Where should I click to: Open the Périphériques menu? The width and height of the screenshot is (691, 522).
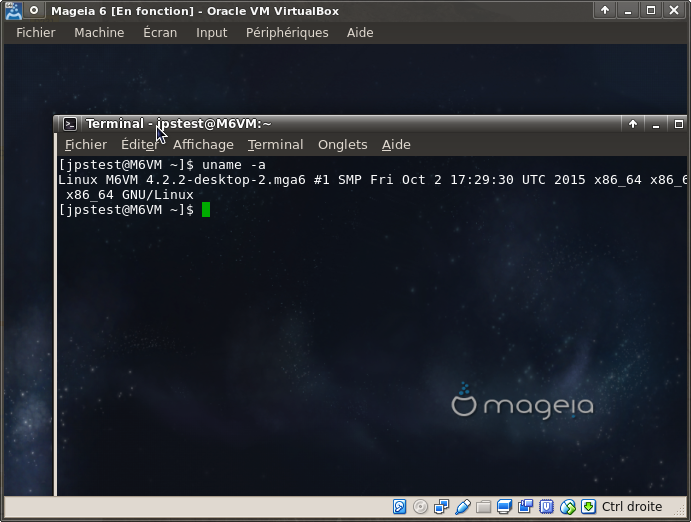pyautogui.click(x=287, y=33)
